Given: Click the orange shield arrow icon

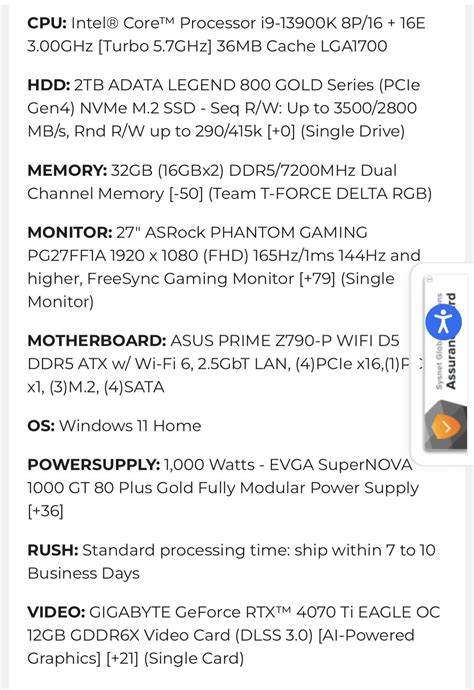Looking at the screenshot, I should 445,426.
